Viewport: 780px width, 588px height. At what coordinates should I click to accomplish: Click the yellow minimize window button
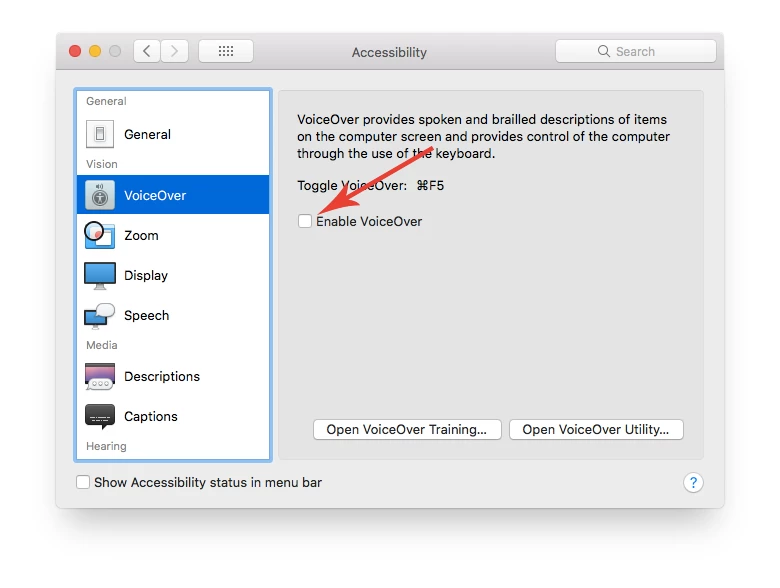95,51
